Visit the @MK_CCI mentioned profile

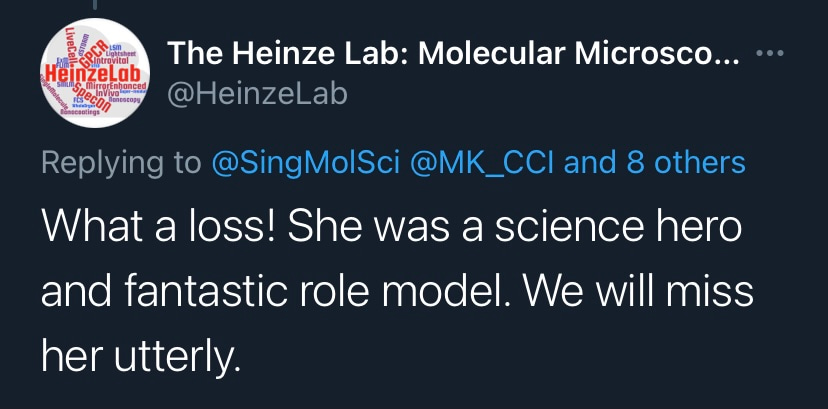point(486,162)
